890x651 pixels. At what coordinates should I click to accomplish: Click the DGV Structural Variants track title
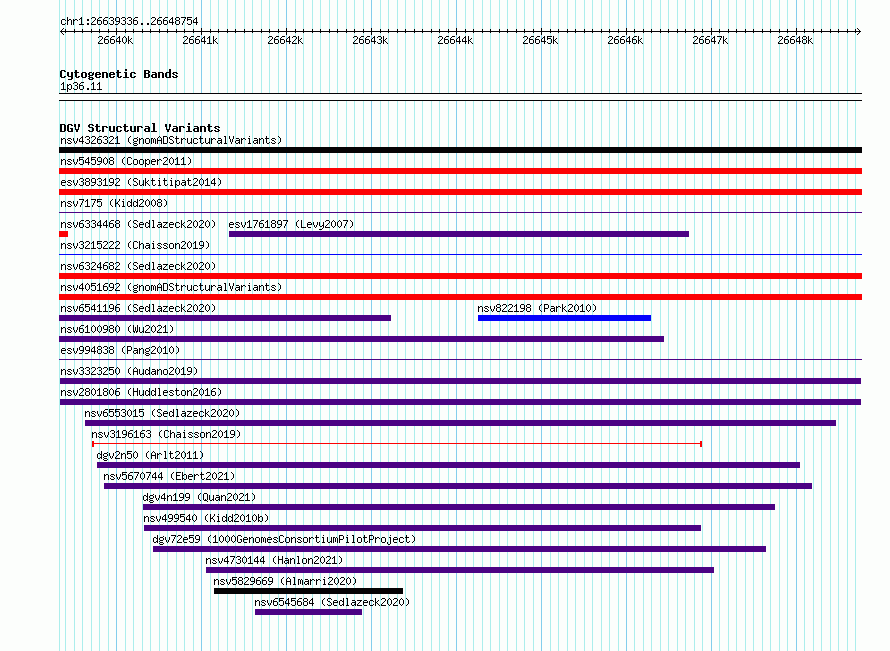click(140, 128)
